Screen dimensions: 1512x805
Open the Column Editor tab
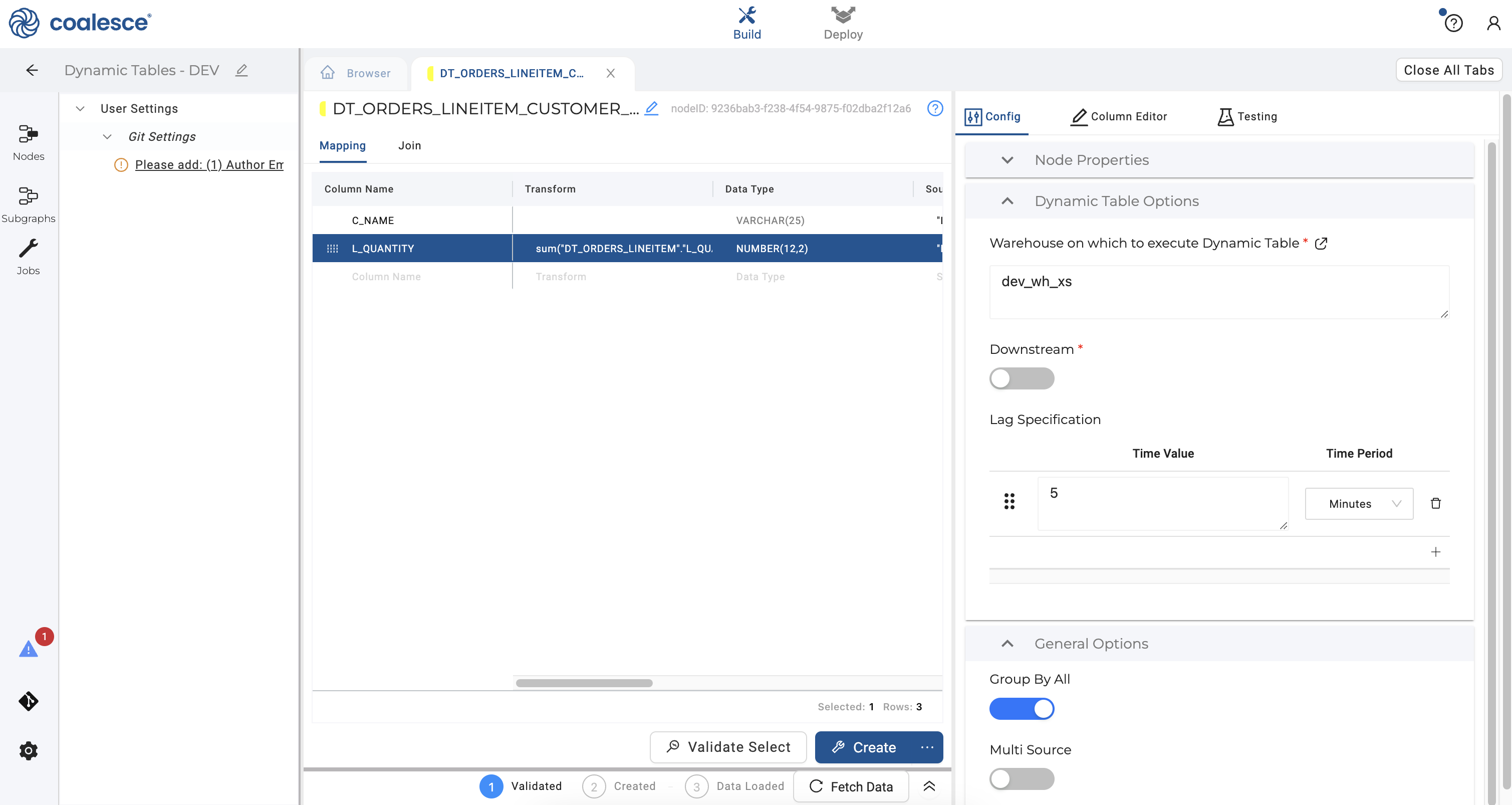click(1119, 116)
